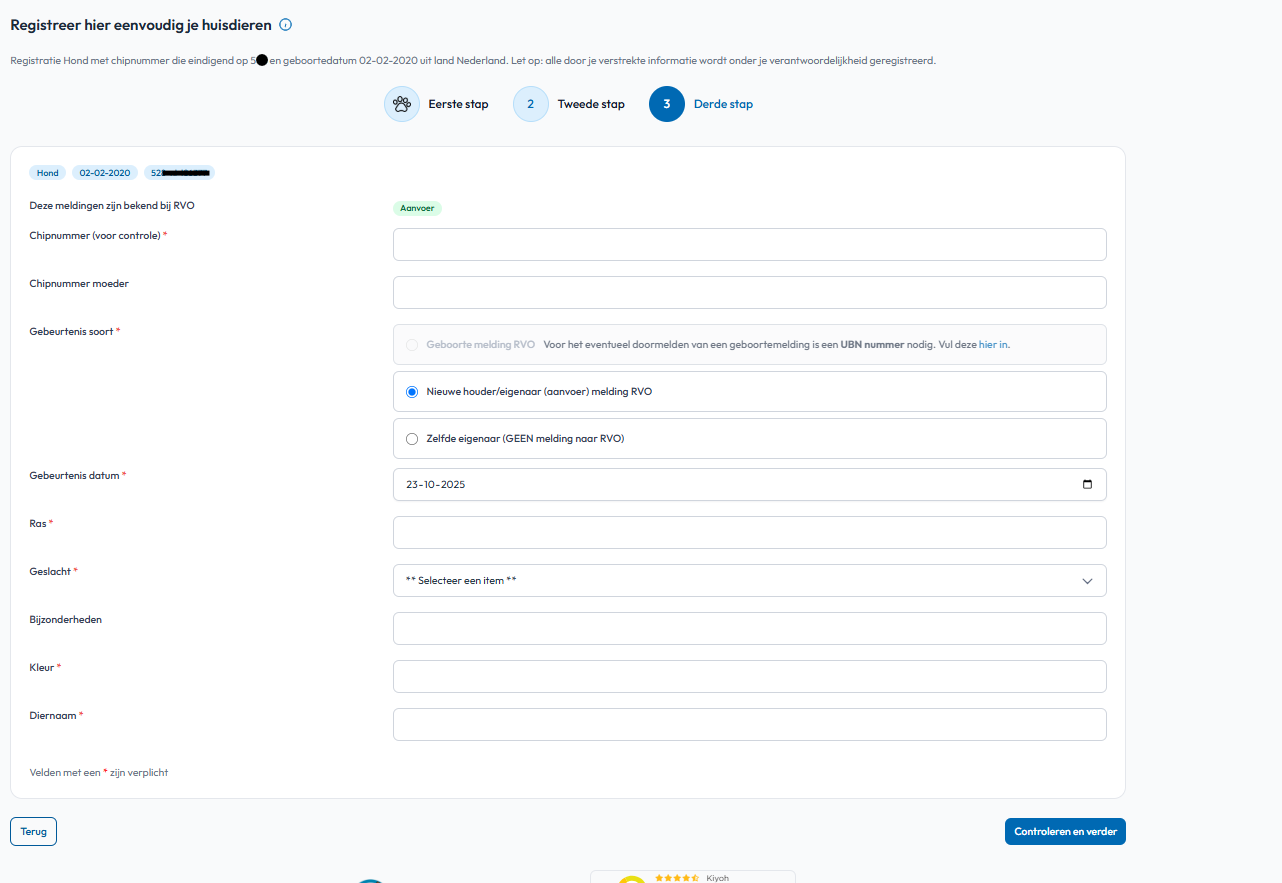Click into the Chipnummer moeder field
Screen dimensions: 1282x883
[749, 293]
